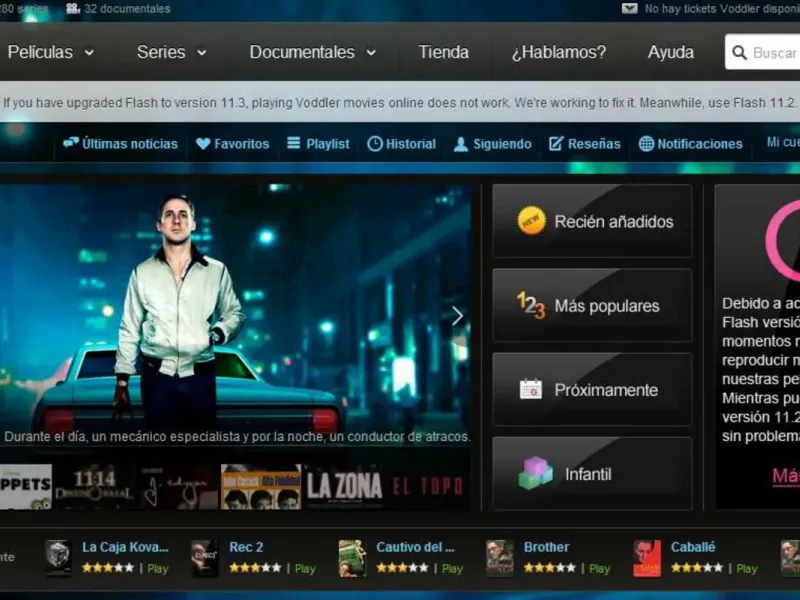Select the La Zona banner thumbnail
The height and width of the screenshot is (600, 800).
click(344, 486)
